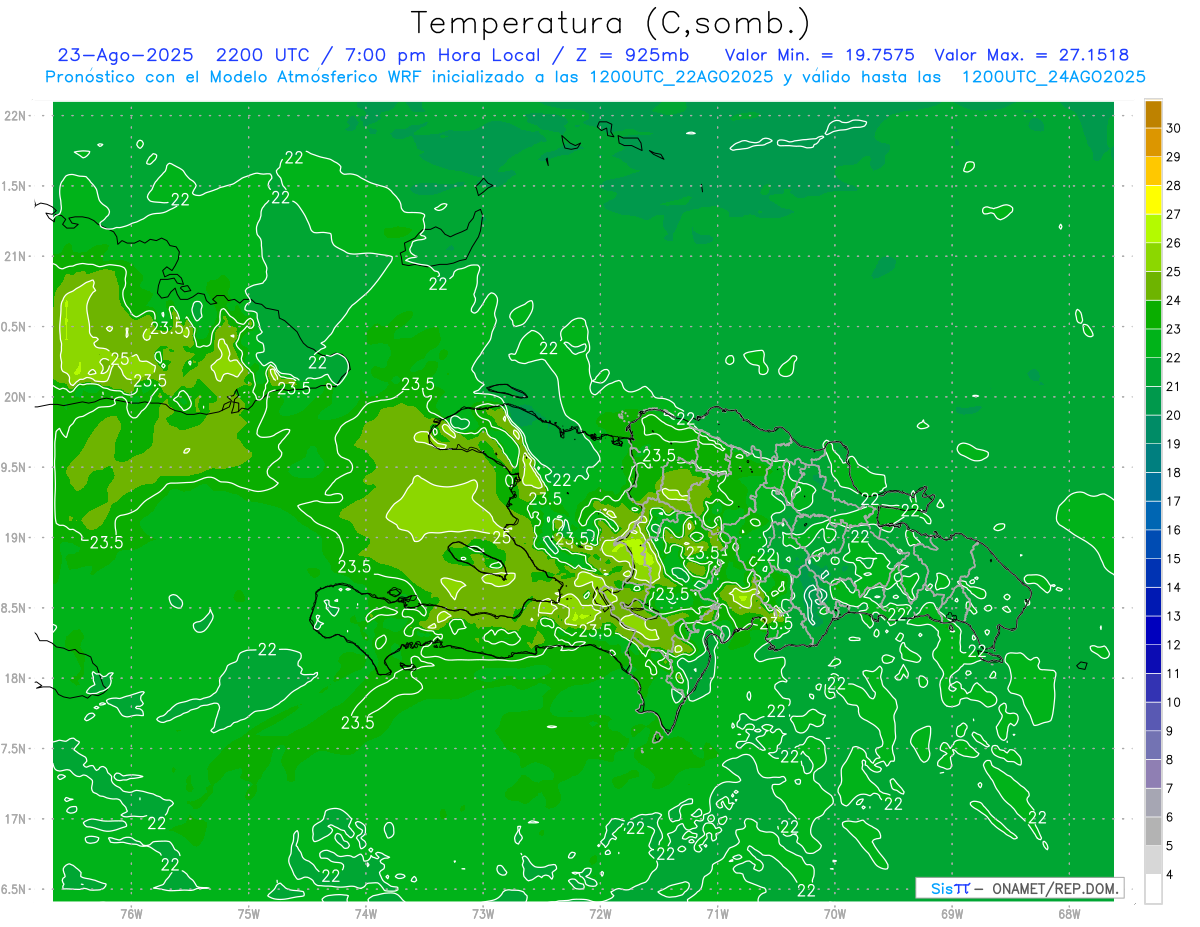Pick the teal colorbar swatch between 18 and 19
The width and height of the screenshot is (1200, 927).
(x=1154, y=459)
